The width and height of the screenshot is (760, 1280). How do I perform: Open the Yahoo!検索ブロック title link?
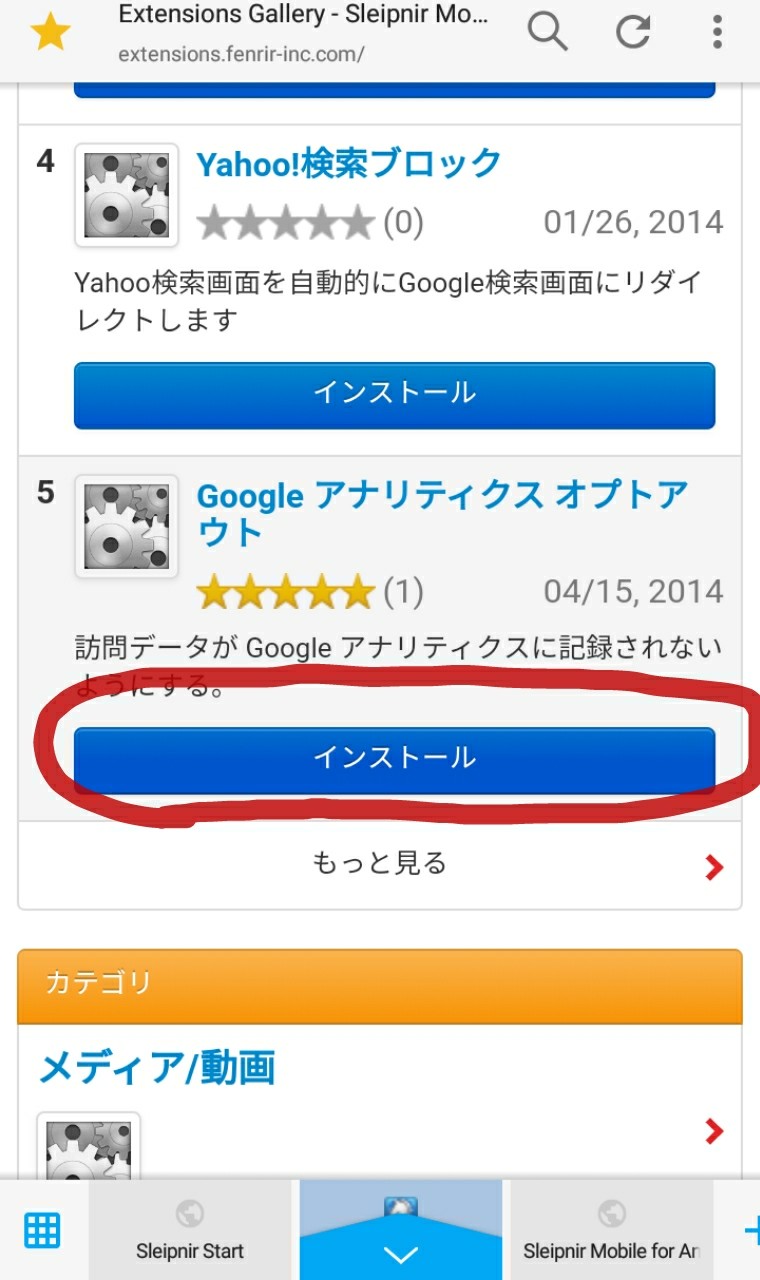(x=349, y=163)
